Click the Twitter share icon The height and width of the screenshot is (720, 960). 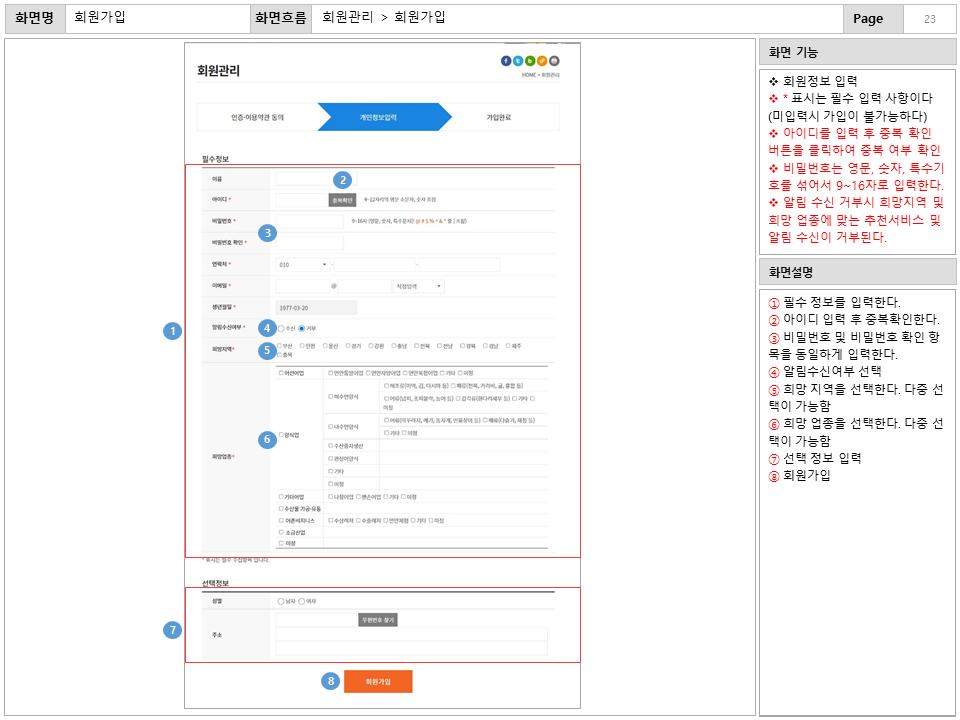518,60
